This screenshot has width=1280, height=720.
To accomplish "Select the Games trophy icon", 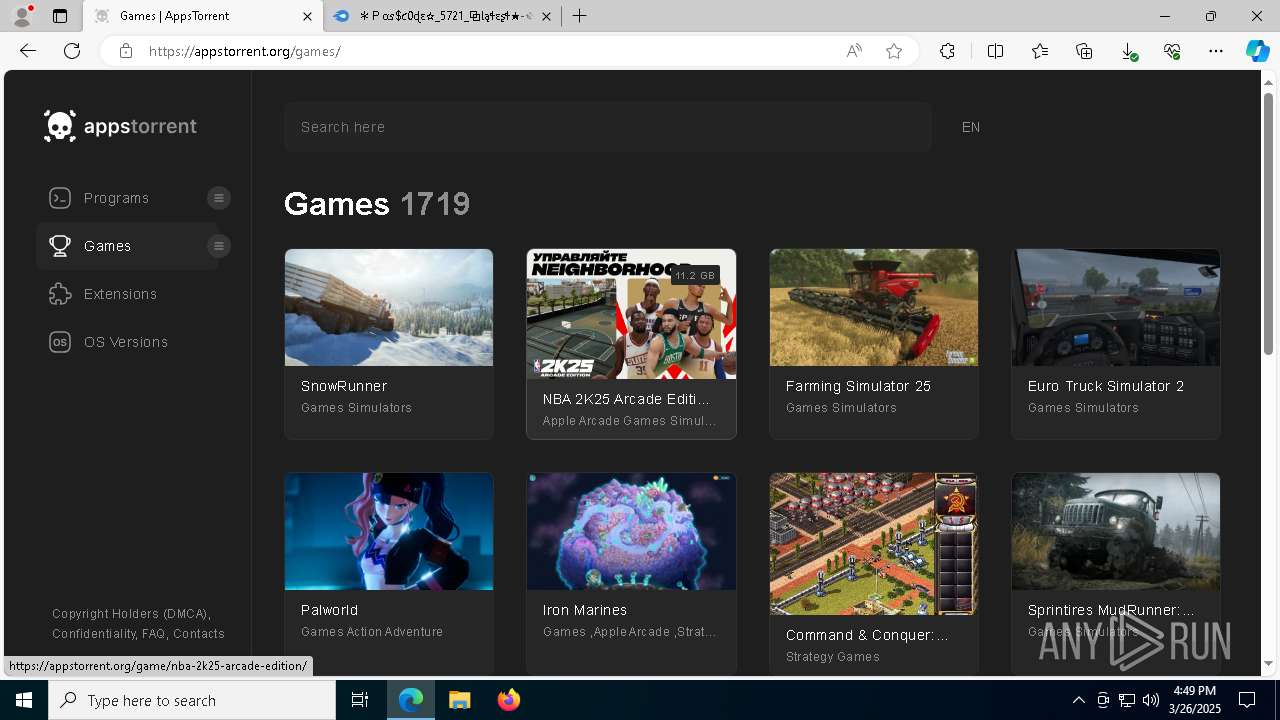I will pyautogui.click(x=60, y=246).
